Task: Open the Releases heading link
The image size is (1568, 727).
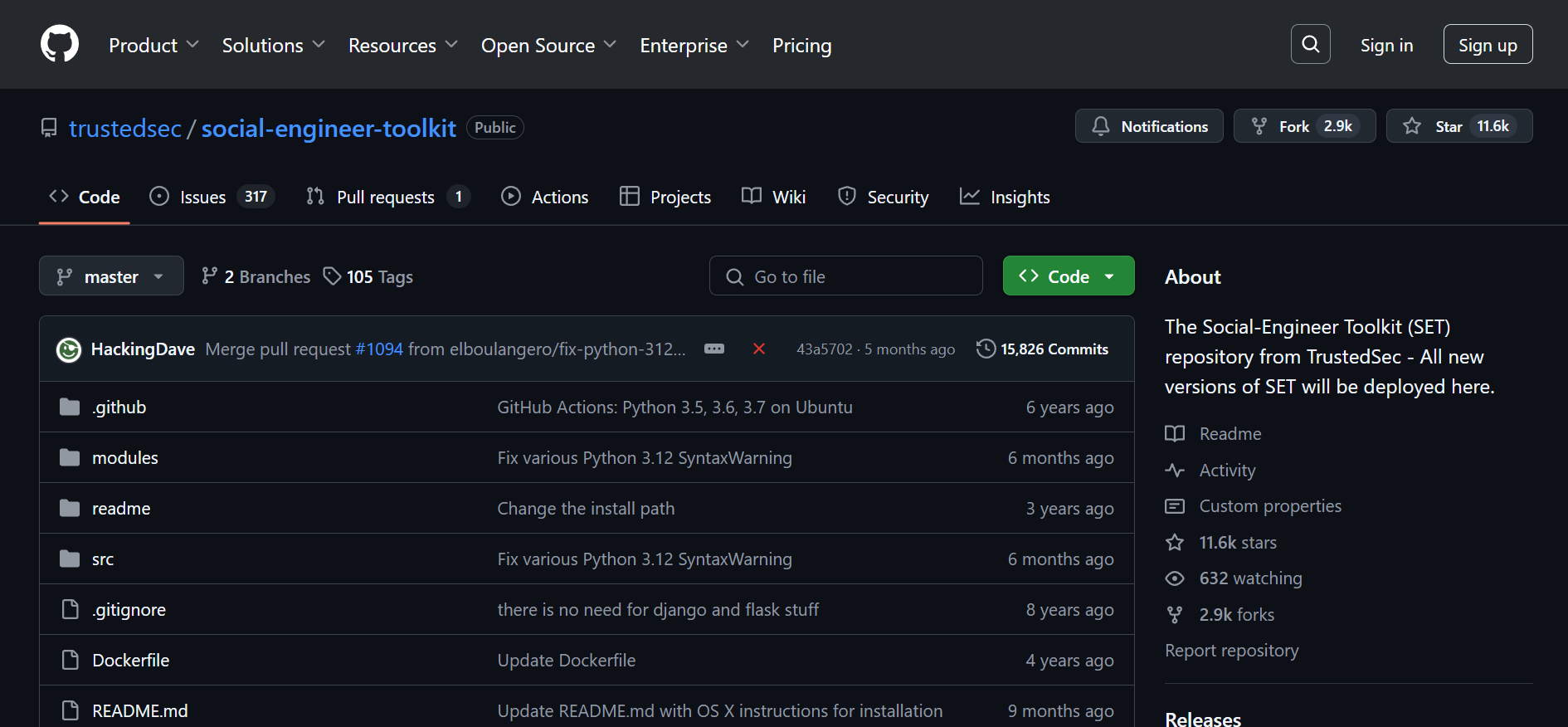Action: [x=1203, y=719]
